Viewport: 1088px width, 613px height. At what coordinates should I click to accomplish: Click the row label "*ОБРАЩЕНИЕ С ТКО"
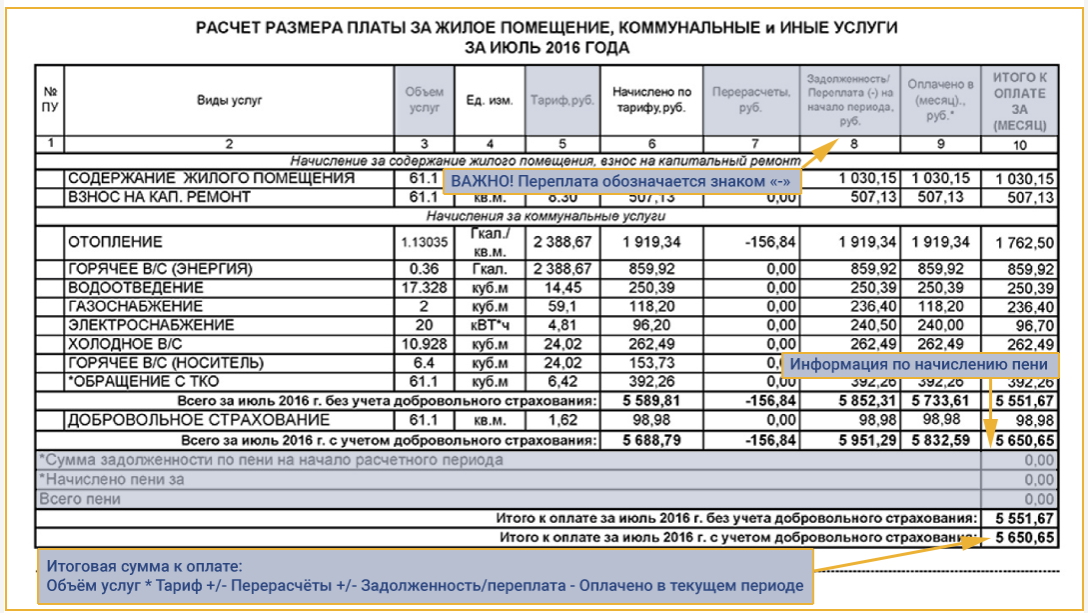(143, 381)
